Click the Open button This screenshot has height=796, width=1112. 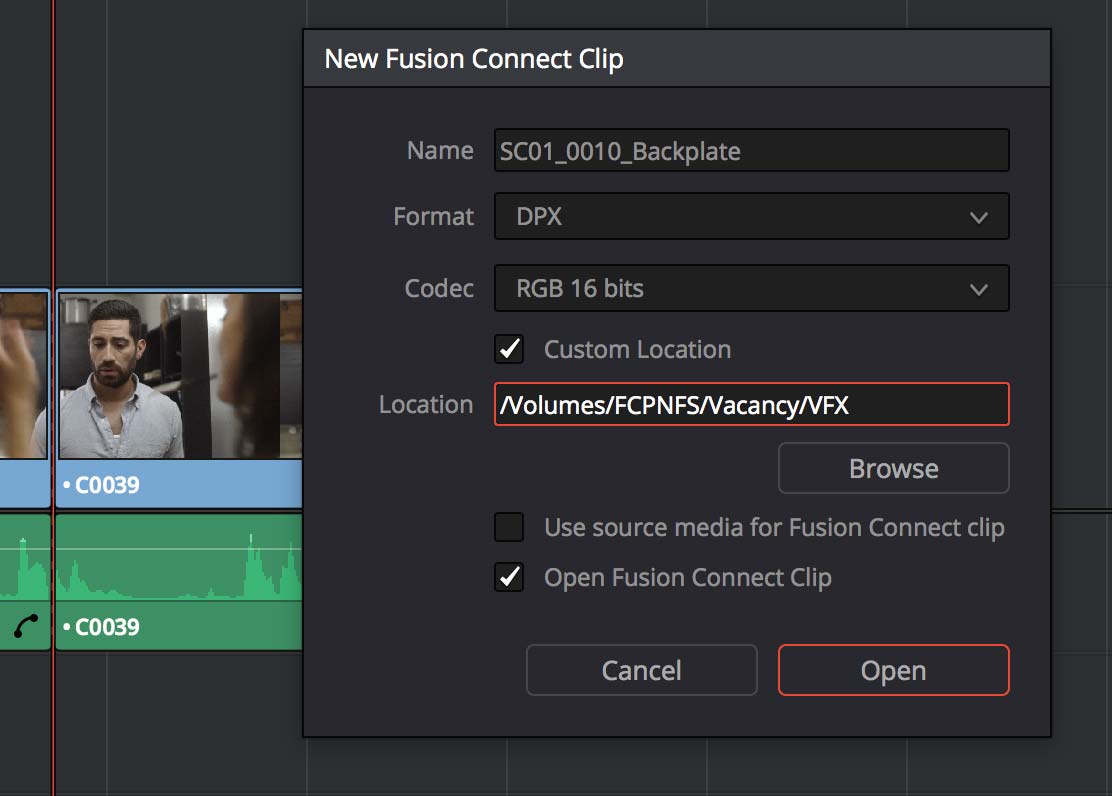894,670
